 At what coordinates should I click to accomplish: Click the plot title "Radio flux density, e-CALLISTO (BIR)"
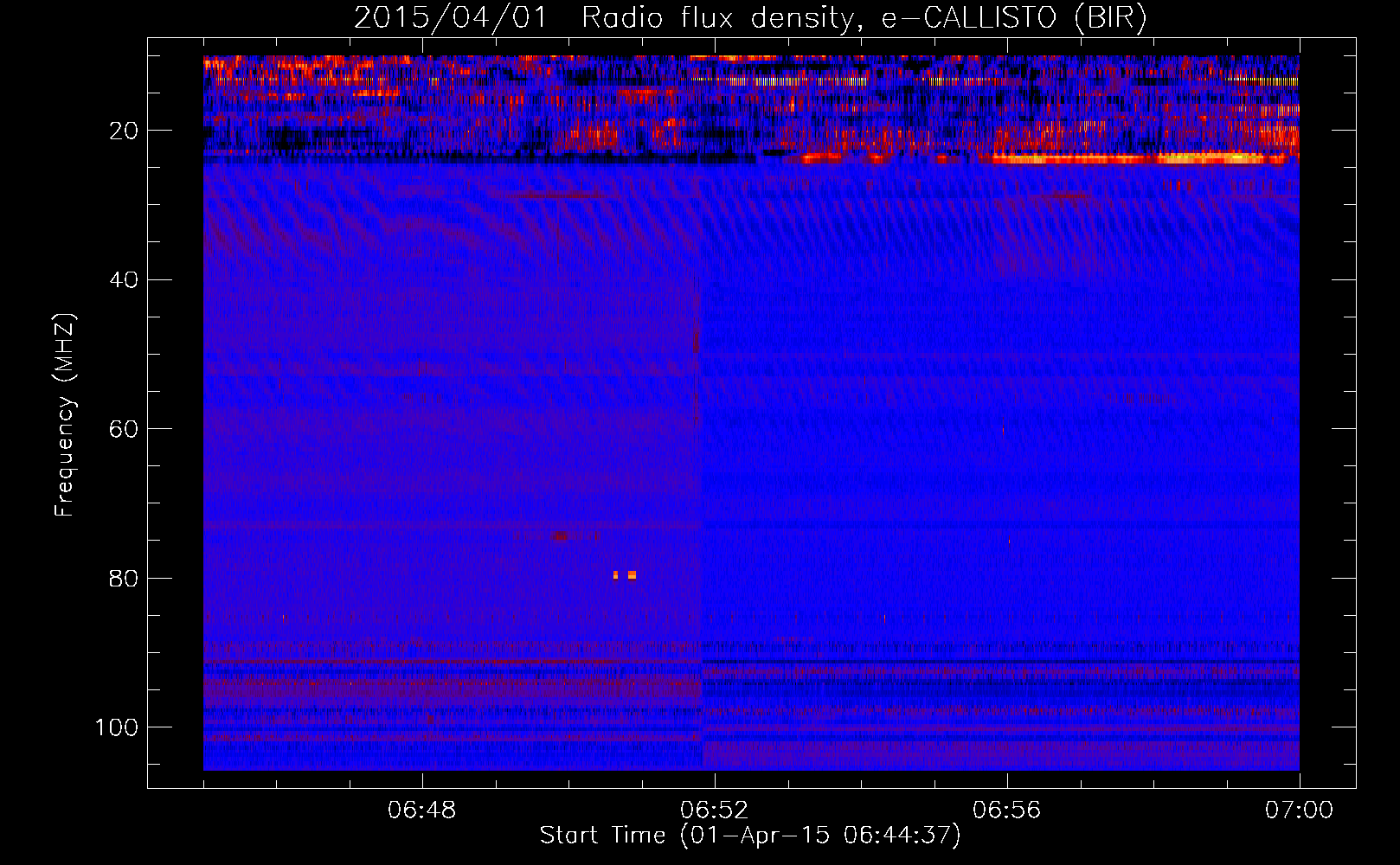point(864,17)
